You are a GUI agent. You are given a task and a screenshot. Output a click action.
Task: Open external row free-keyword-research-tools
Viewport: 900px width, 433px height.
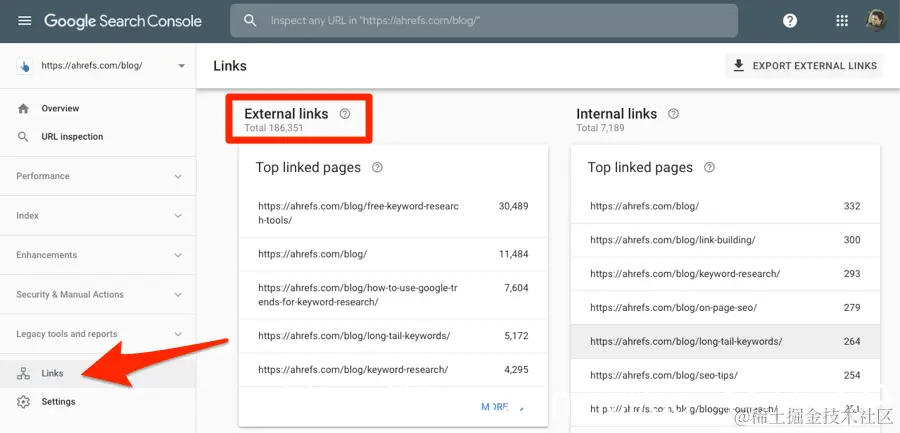point(393,213)
